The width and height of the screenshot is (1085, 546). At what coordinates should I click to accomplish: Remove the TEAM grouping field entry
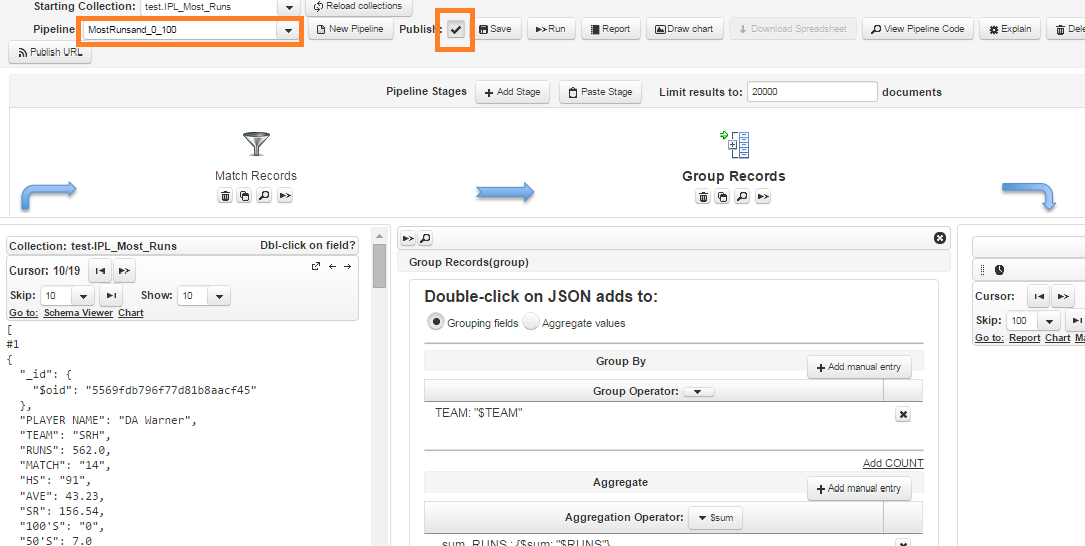(x=902, y=415)
